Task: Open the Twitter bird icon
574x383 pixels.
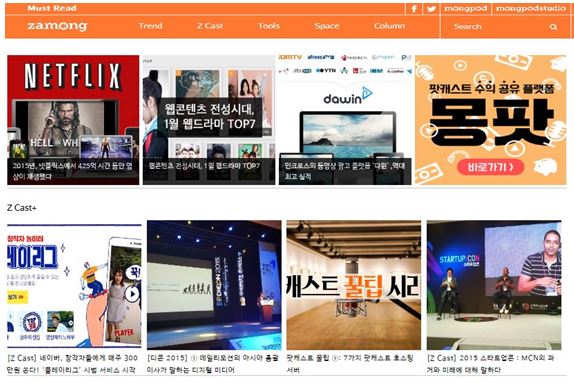Action: click(431, 8)
